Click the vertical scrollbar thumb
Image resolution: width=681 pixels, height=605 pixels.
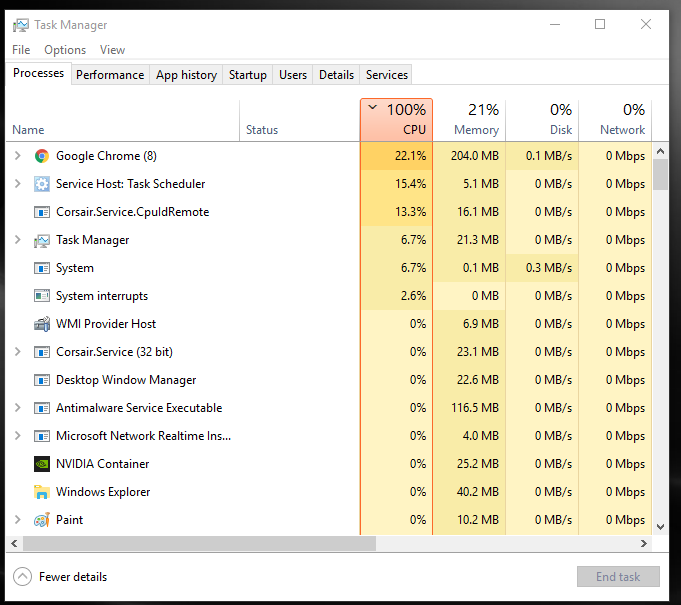pos(661,175)
